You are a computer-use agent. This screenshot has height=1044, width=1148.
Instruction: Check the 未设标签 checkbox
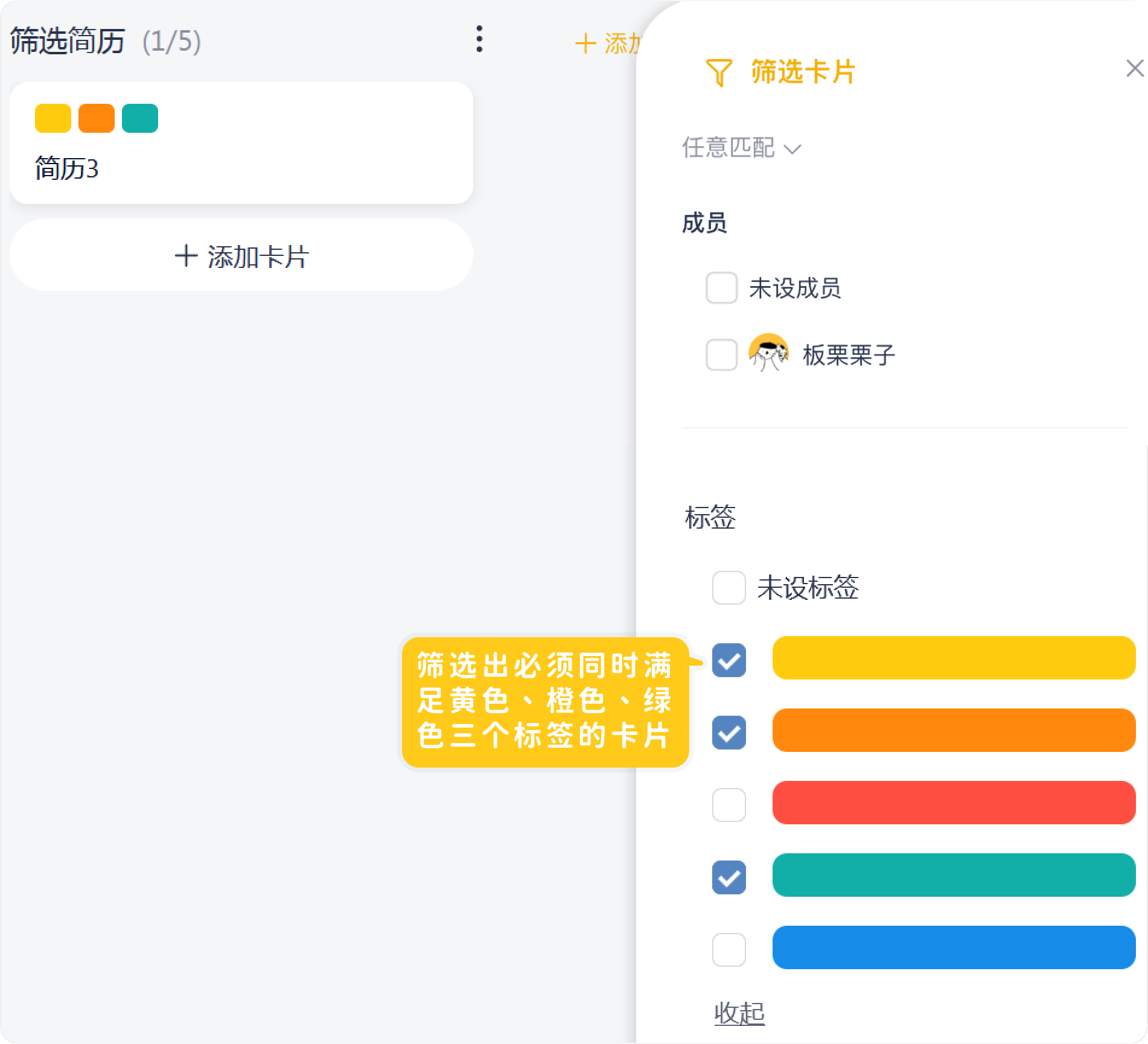point(729,587)
